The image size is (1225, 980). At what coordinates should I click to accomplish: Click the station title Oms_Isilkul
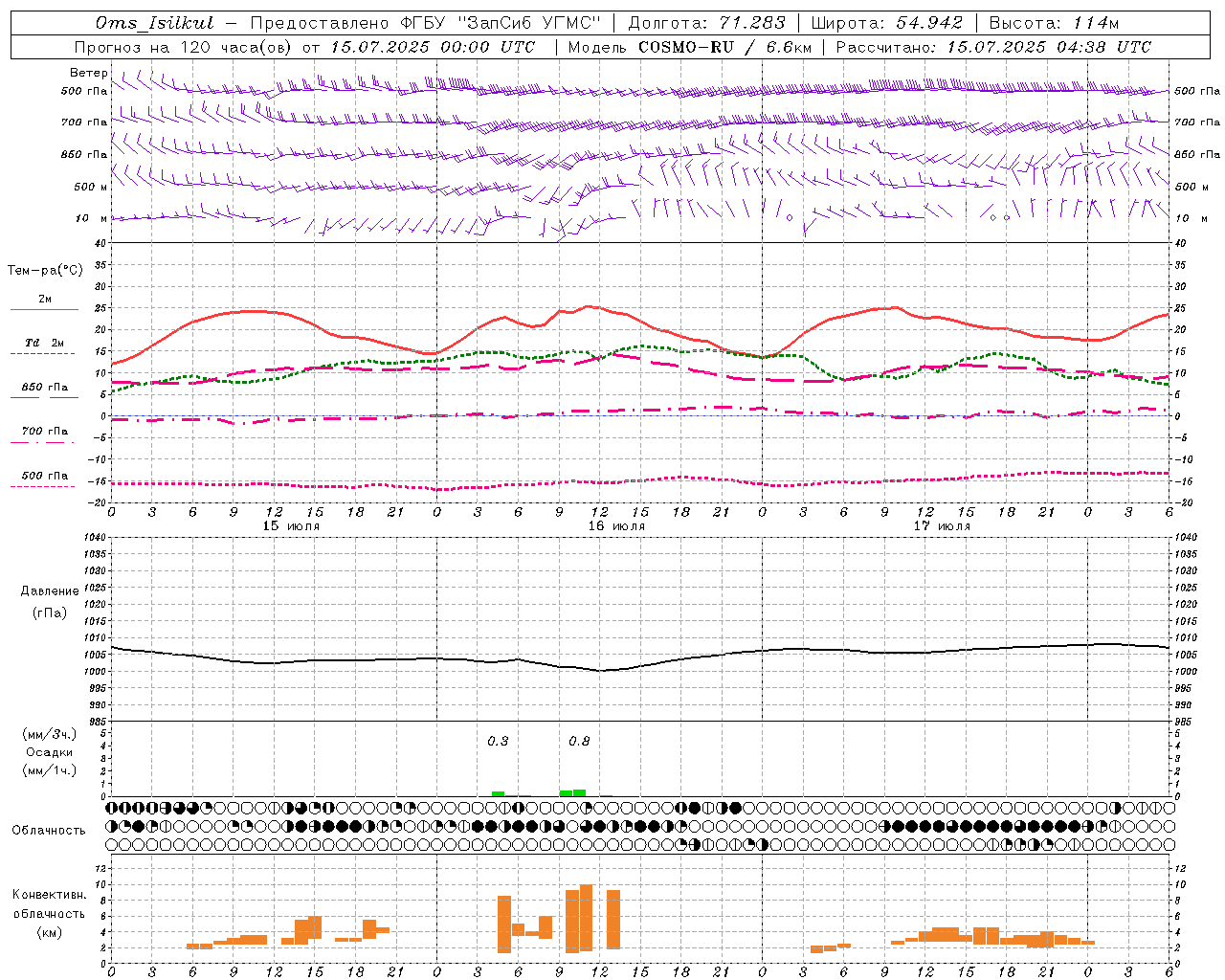click(x=154, y=23)
